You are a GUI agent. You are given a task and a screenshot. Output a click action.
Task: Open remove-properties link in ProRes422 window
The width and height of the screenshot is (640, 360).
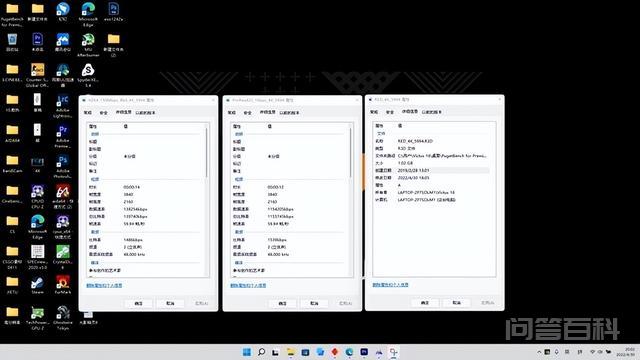coord(248,285)
